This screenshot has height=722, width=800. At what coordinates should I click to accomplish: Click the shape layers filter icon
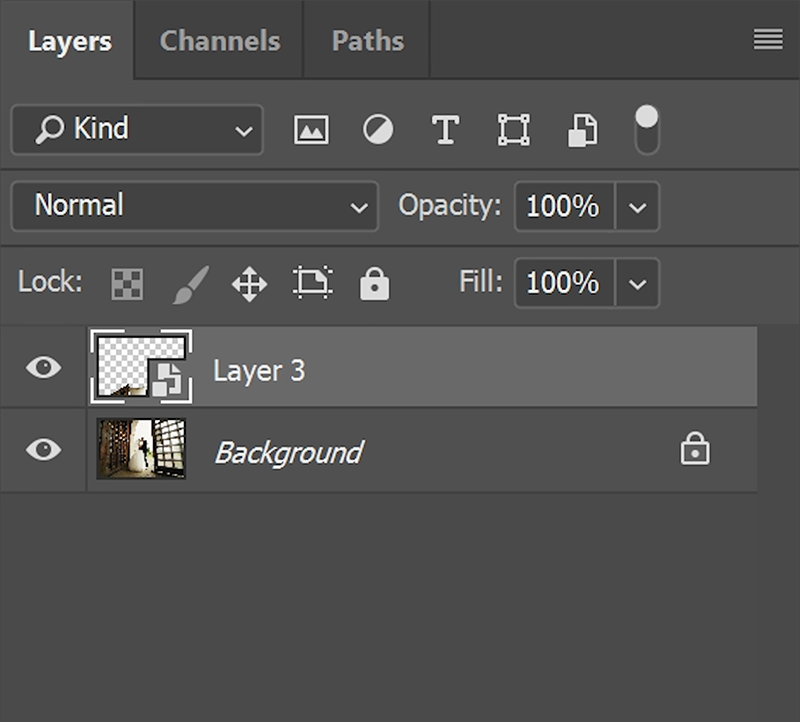pyautogui.click(x=512, y=129)
